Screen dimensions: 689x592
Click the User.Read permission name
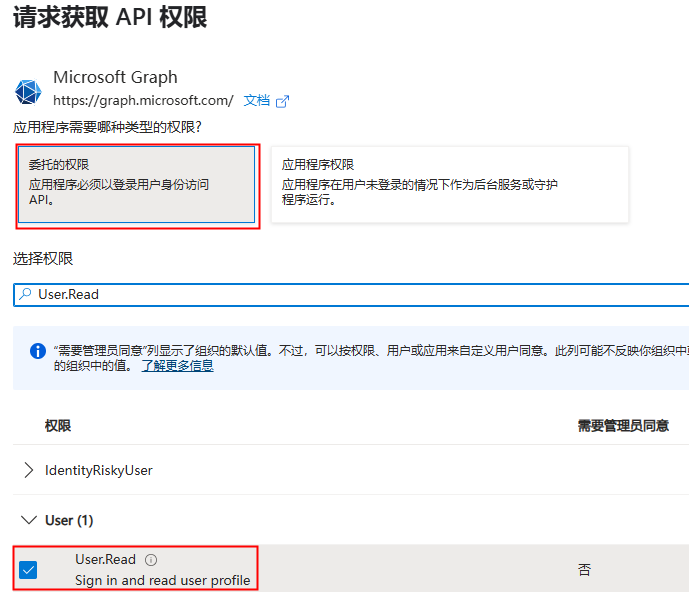(x=105, y=559)
